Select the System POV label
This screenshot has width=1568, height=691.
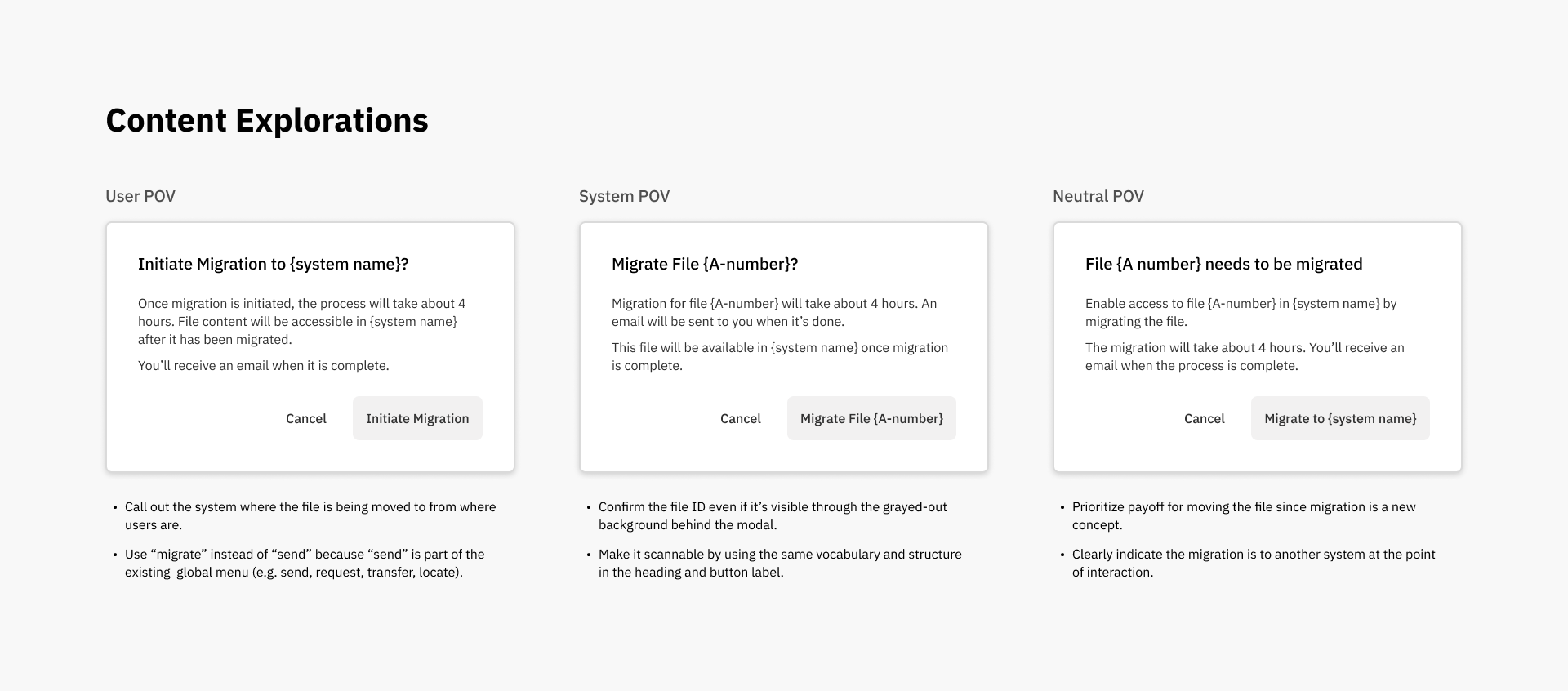click(624, 196)
